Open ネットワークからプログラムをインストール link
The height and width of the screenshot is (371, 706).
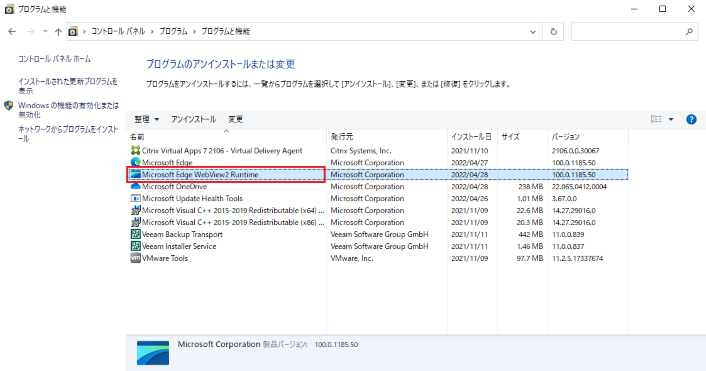pos(68,134)
